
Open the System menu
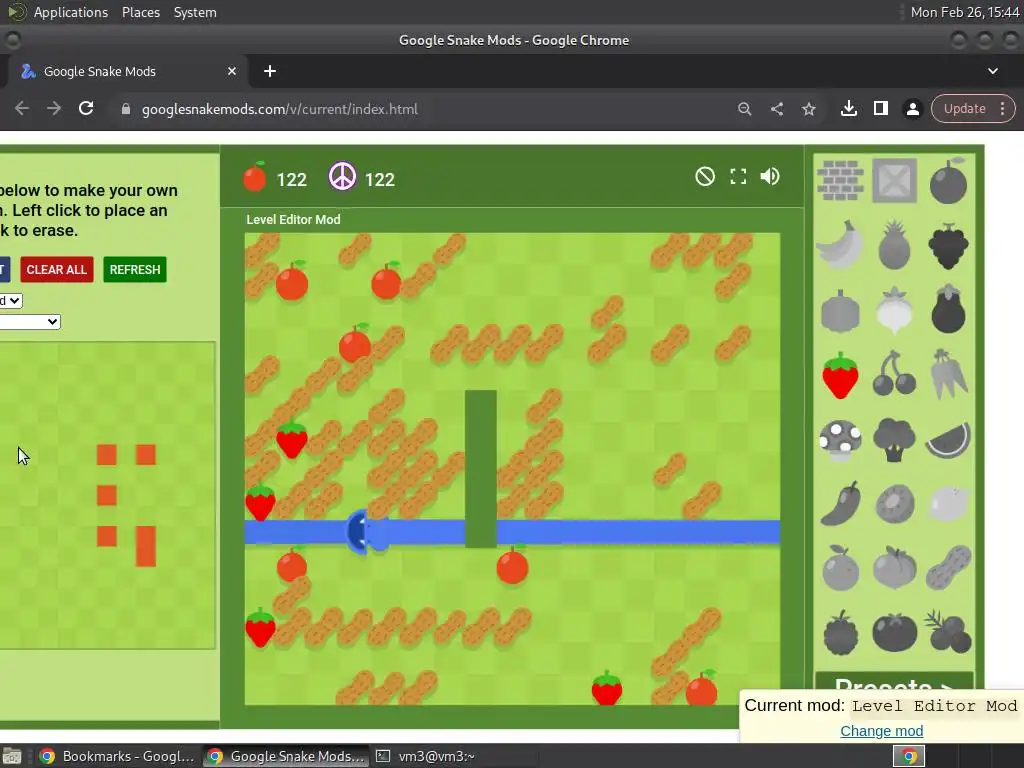coord(195,12)
